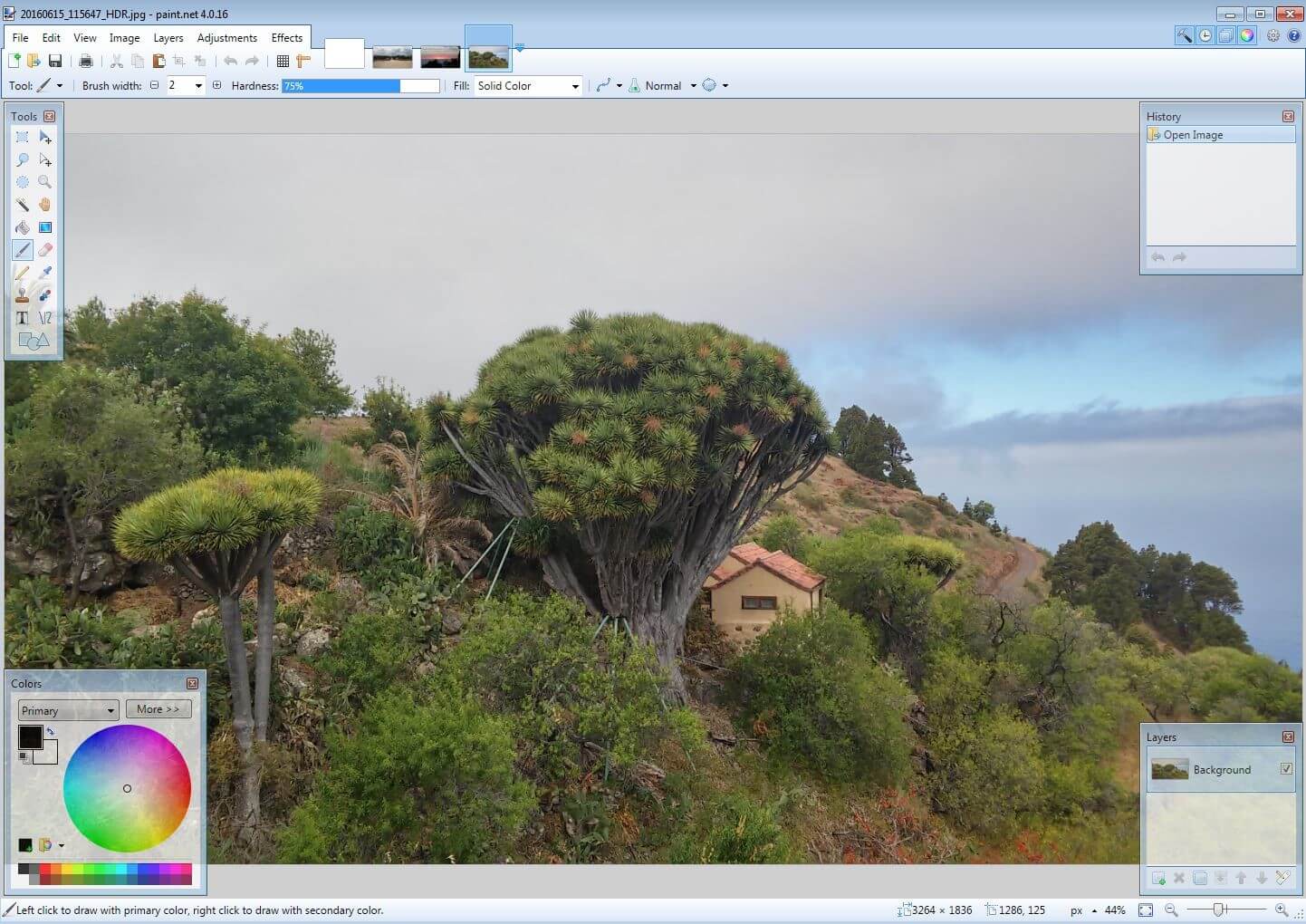Choose the Text tool
The image size is (1306, 924).
pyautogui.click(x=23, y=318)
